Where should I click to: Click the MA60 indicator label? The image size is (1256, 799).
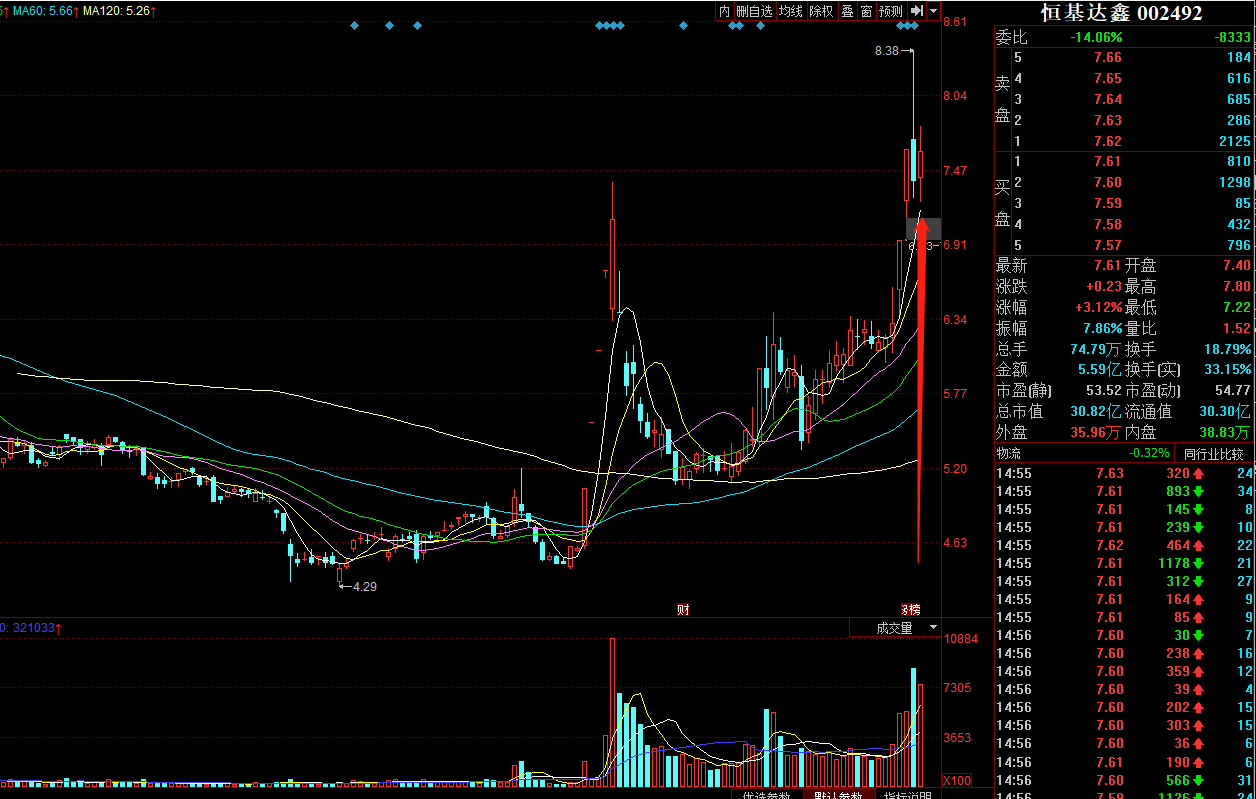click(42, 11)
